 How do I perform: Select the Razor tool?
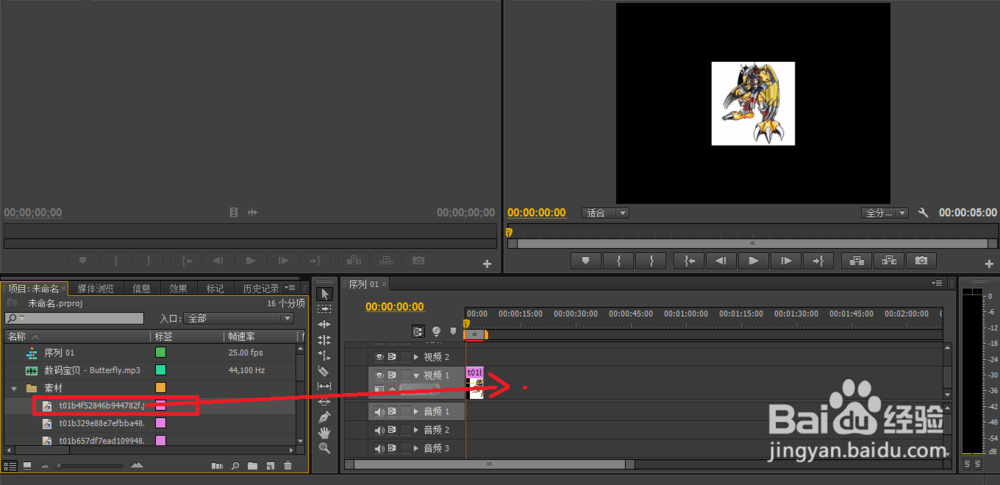(325, 371)
